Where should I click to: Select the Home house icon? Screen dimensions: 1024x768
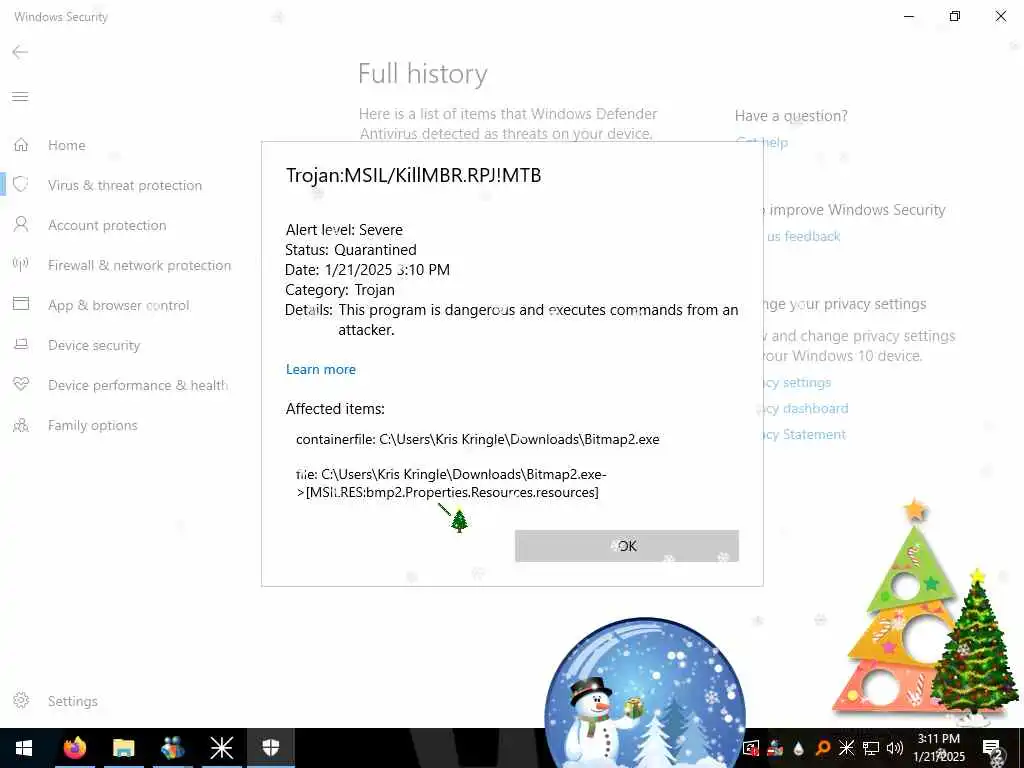click(21, 144)
